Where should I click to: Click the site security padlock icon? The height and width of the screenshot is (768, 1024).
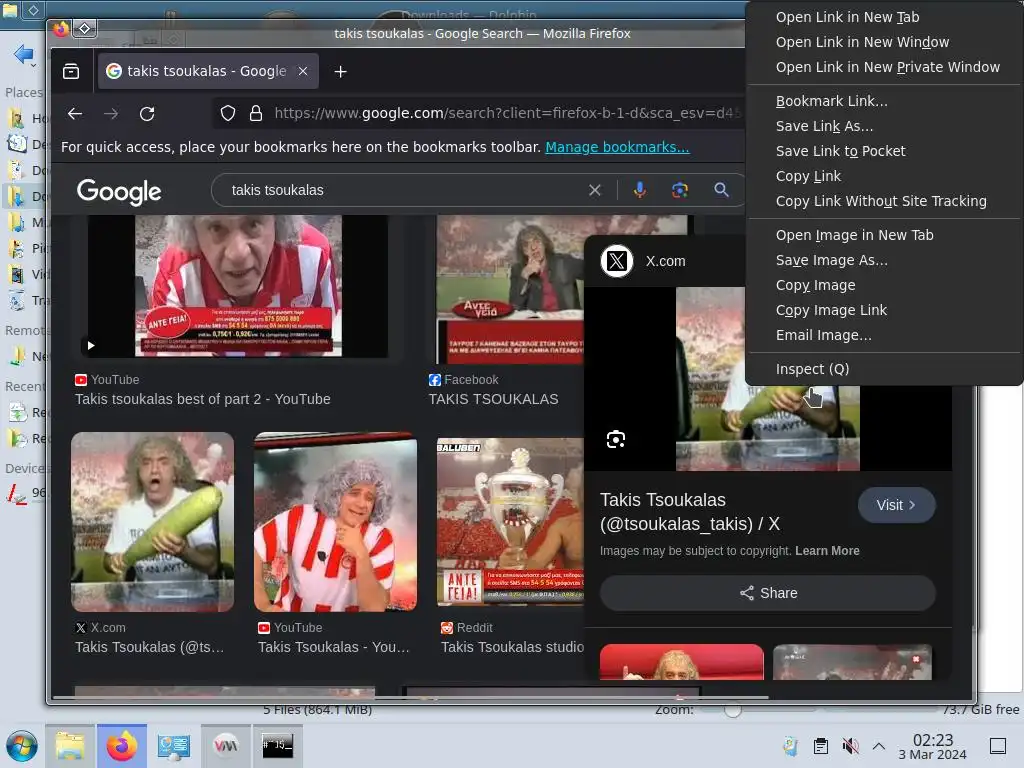point(256,114)
